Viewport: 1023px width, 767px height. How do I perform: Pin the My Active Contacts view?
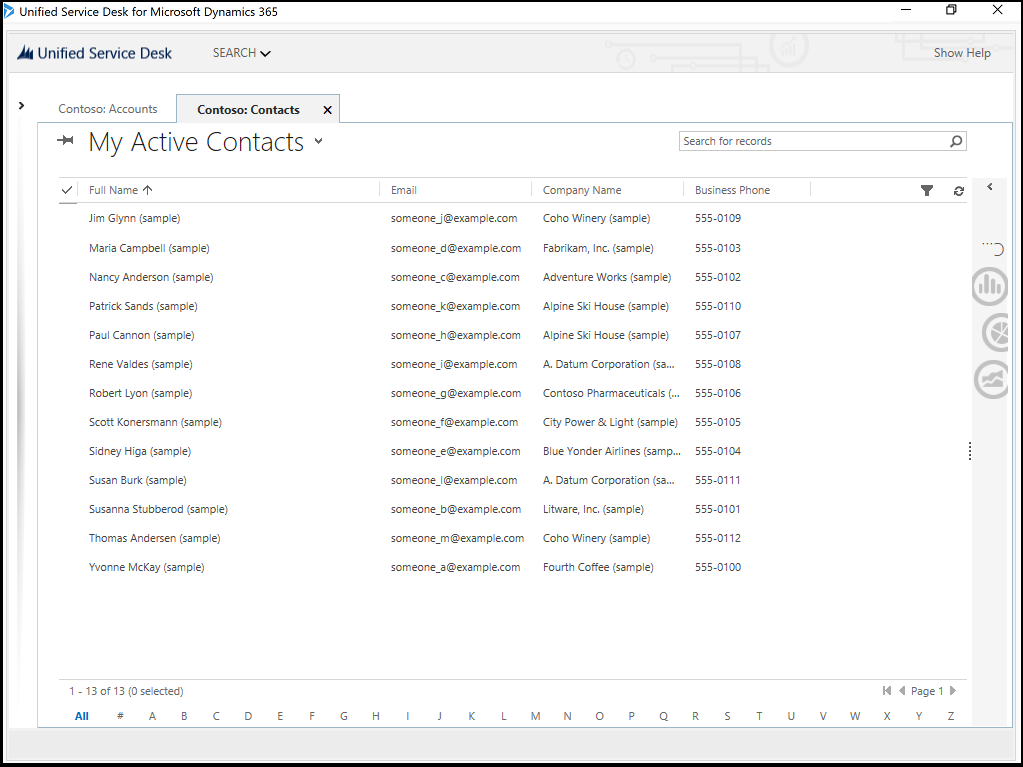point(65,140)
